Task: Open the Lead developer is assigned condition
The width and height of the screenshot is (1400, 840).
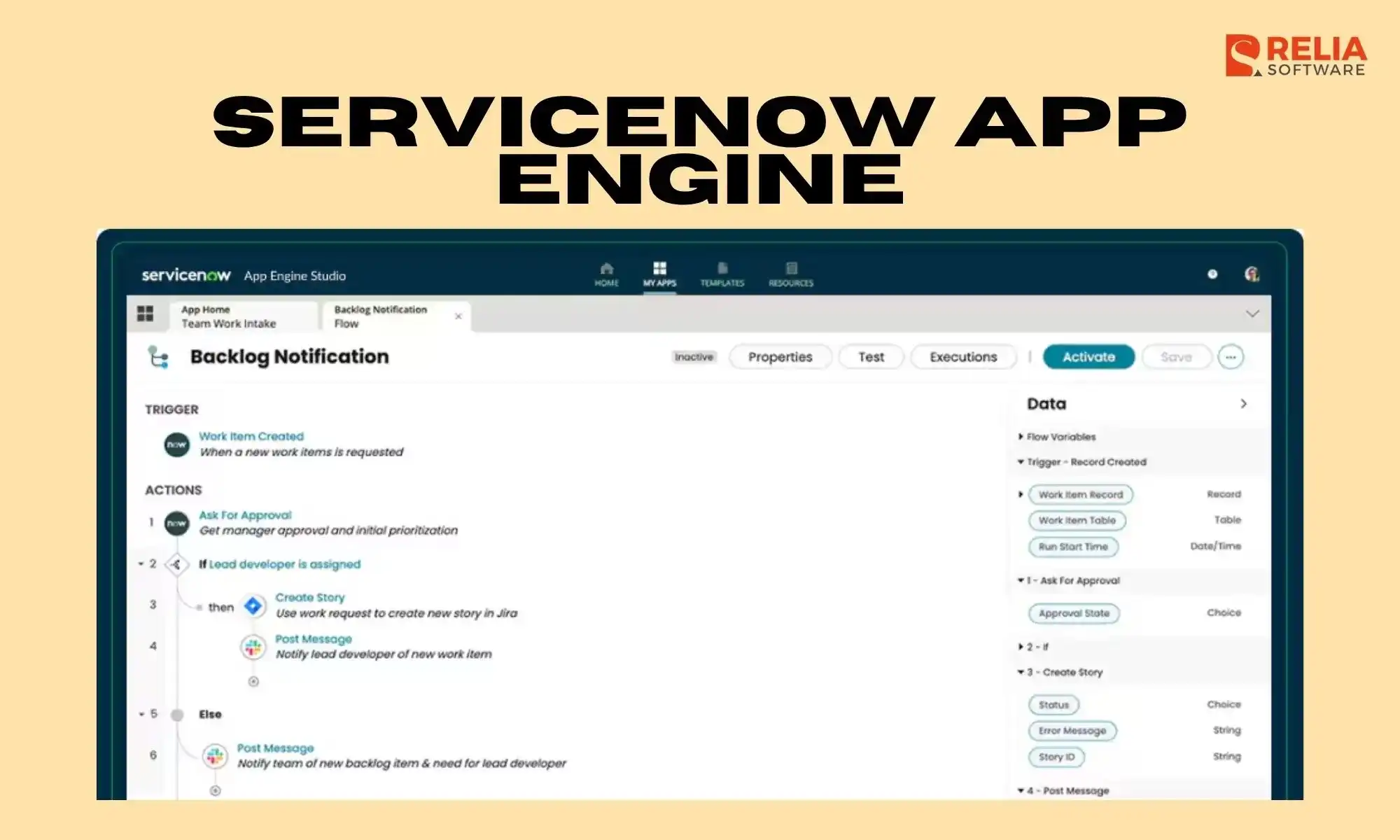Action: coord(285,564)
